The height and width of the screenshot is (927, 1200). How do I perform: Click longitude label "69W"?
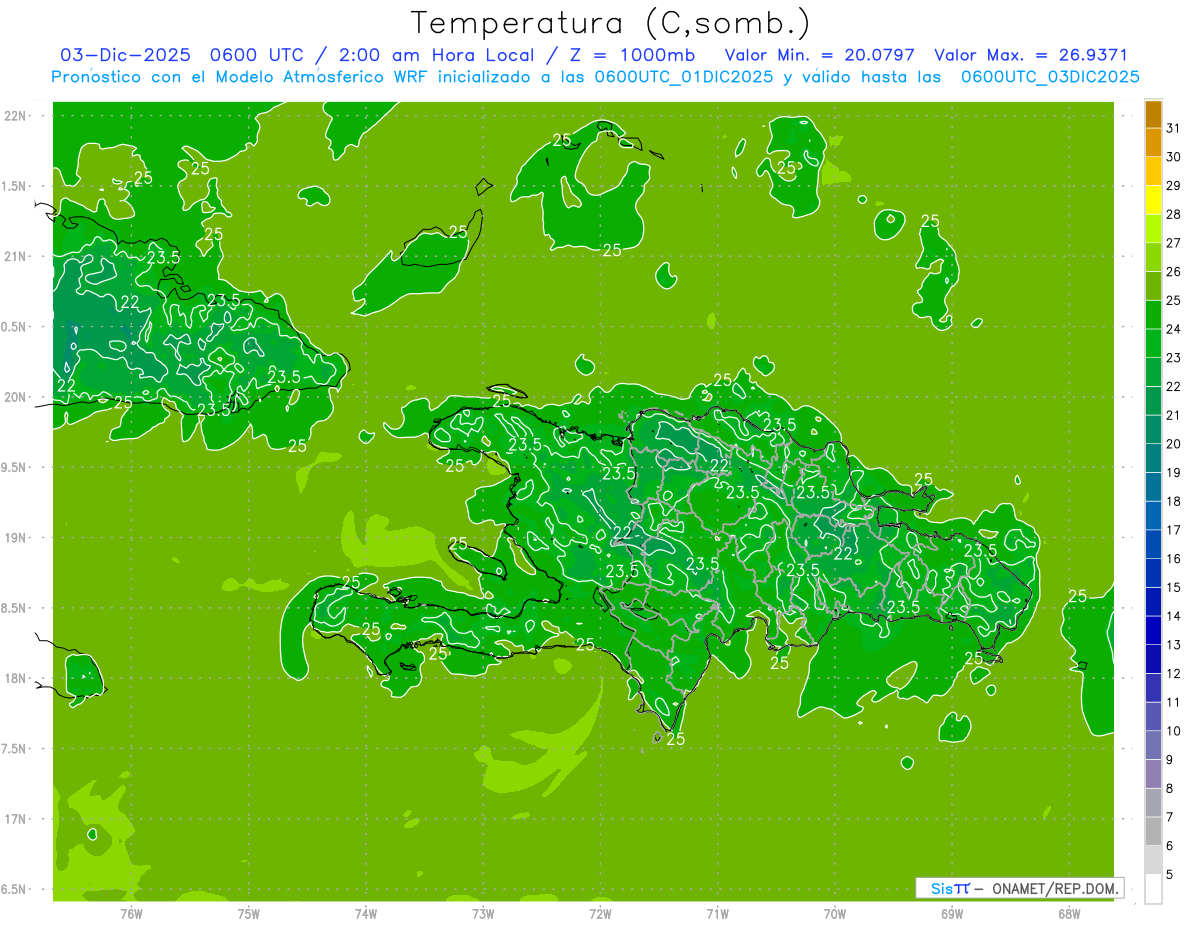point(951,914)
